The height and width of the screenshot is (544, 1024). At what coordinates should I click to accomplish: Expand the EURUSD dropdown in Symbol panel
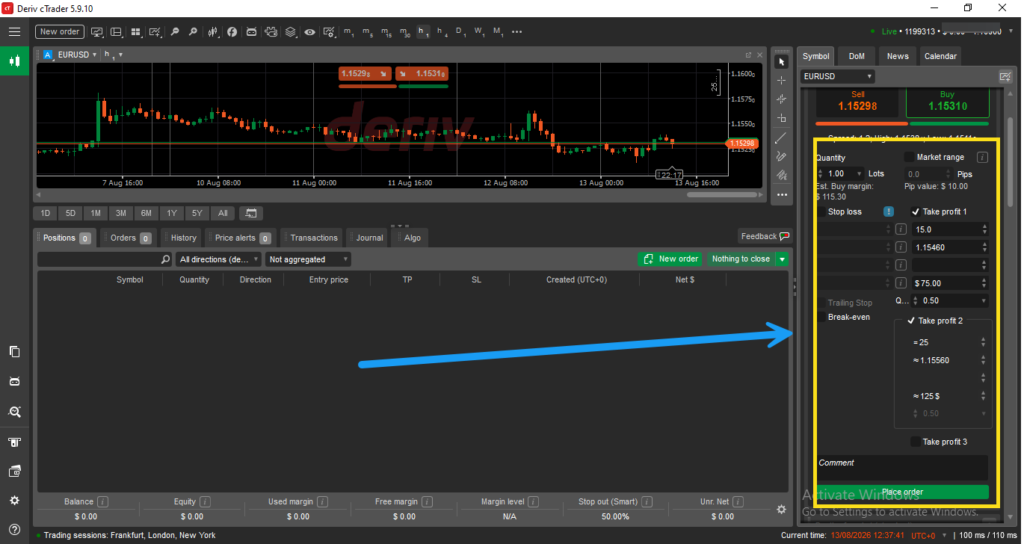838,76
